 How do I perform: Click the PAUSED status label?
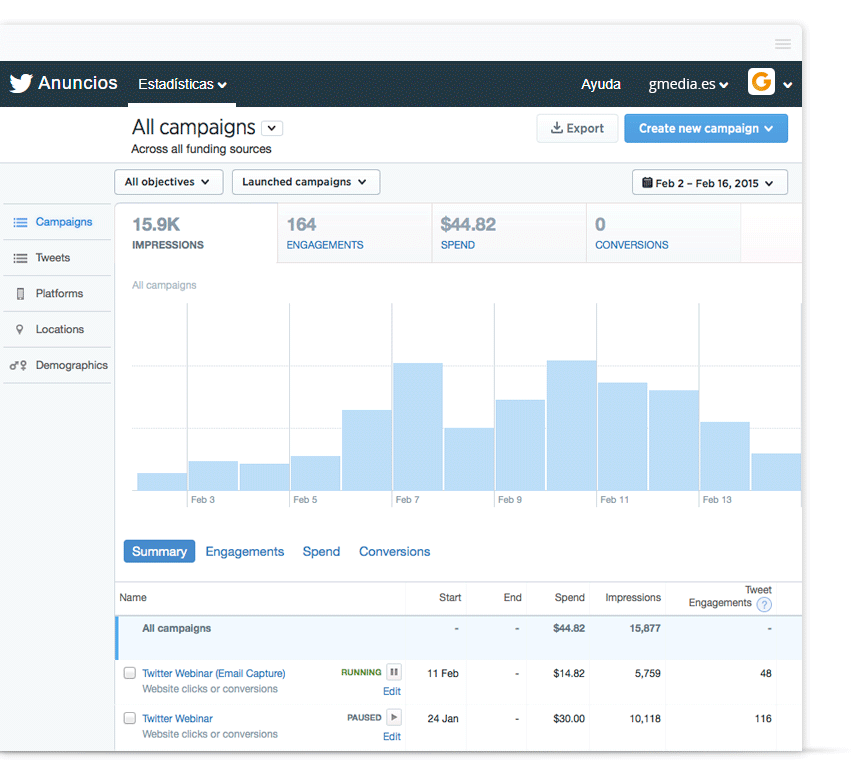(x=364, y=718)
